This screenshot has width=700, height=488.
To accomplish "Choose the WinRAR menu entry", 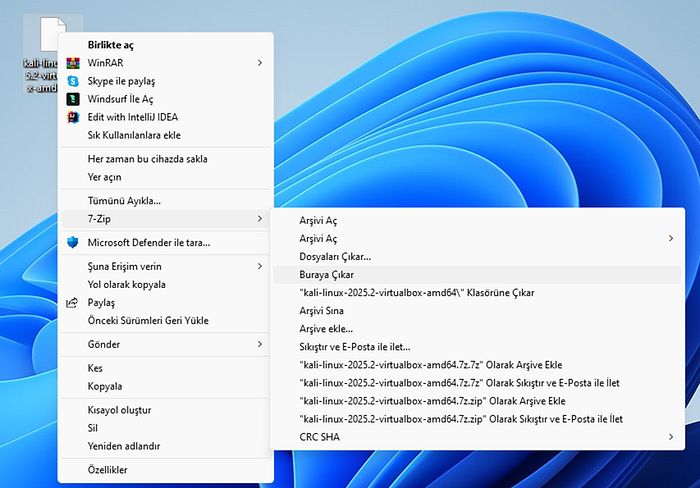I will coord(166,63).
